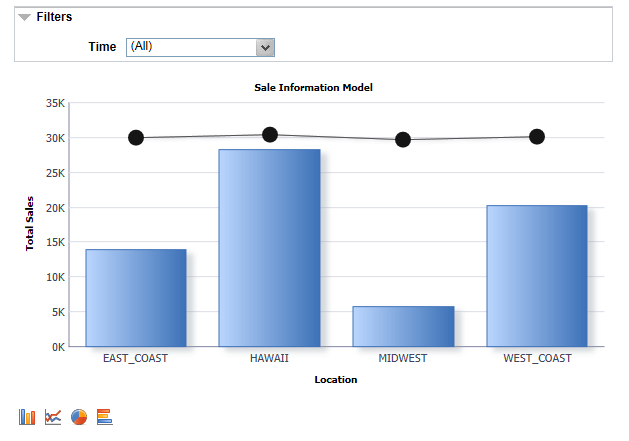Image resolution: width=629 pixels, height=441 pixels.
Task: Select the HAWAII sales bar
Action: [270, 248]
